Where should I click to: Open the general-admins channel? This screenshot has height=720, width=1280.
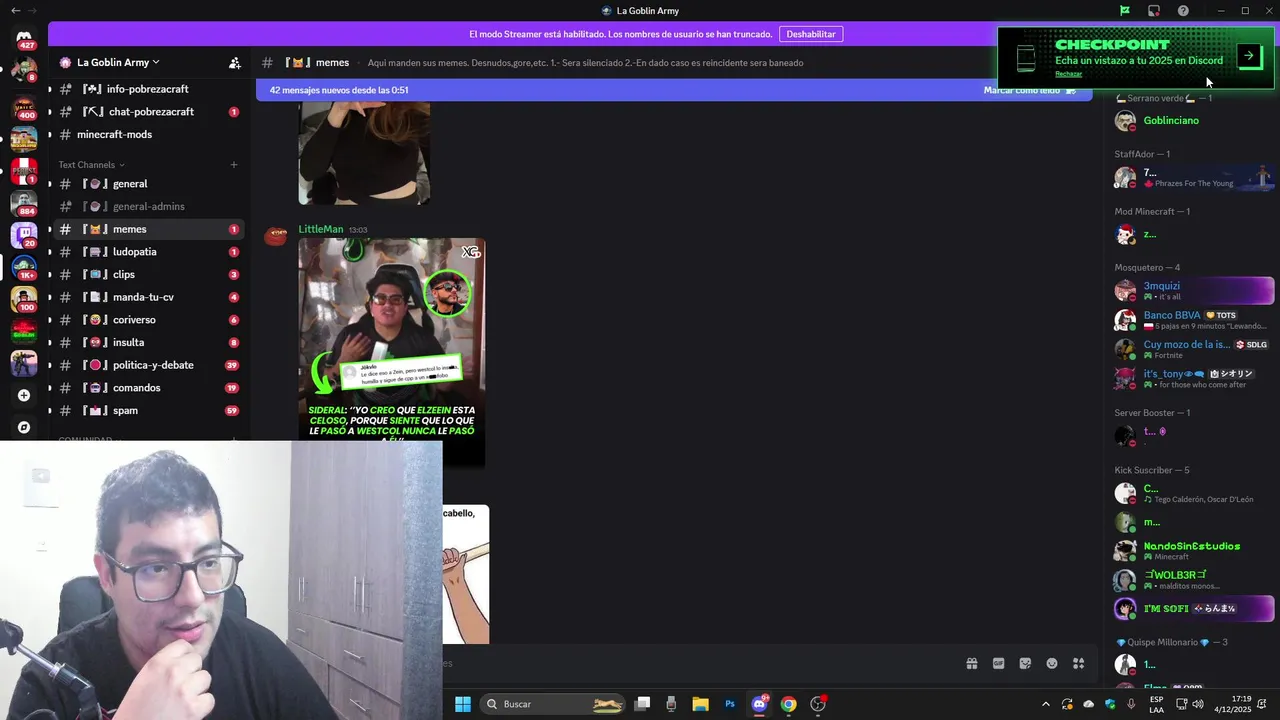tap(149, 206)
